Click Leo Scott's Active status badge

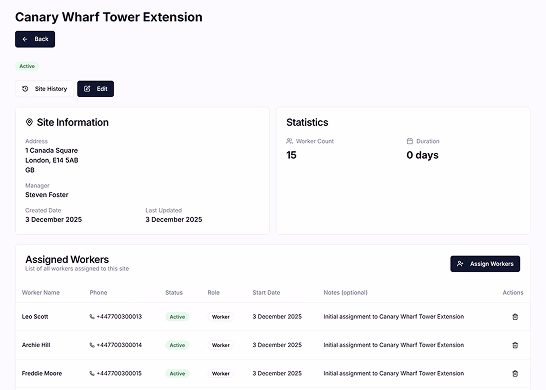[x=177, y=317]
